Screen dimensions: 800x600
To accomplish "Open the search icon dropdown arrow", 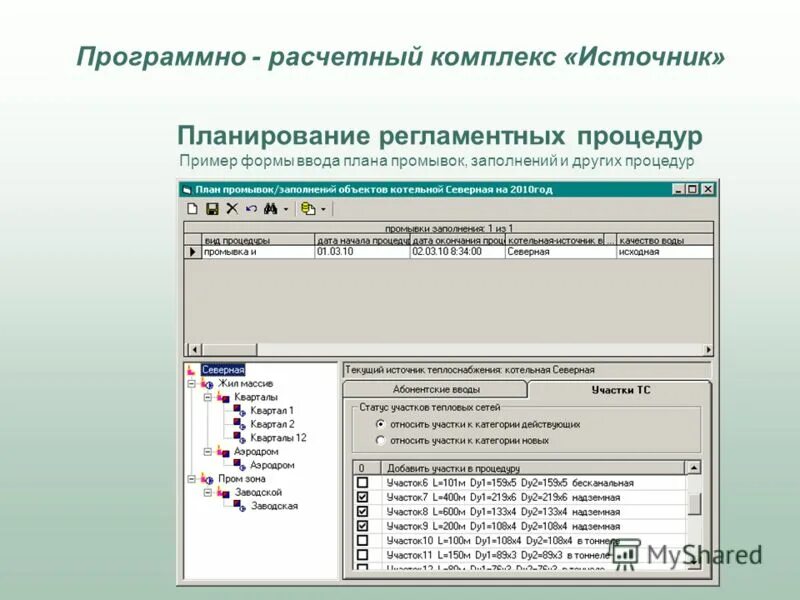I will click(x=286, y=208).
